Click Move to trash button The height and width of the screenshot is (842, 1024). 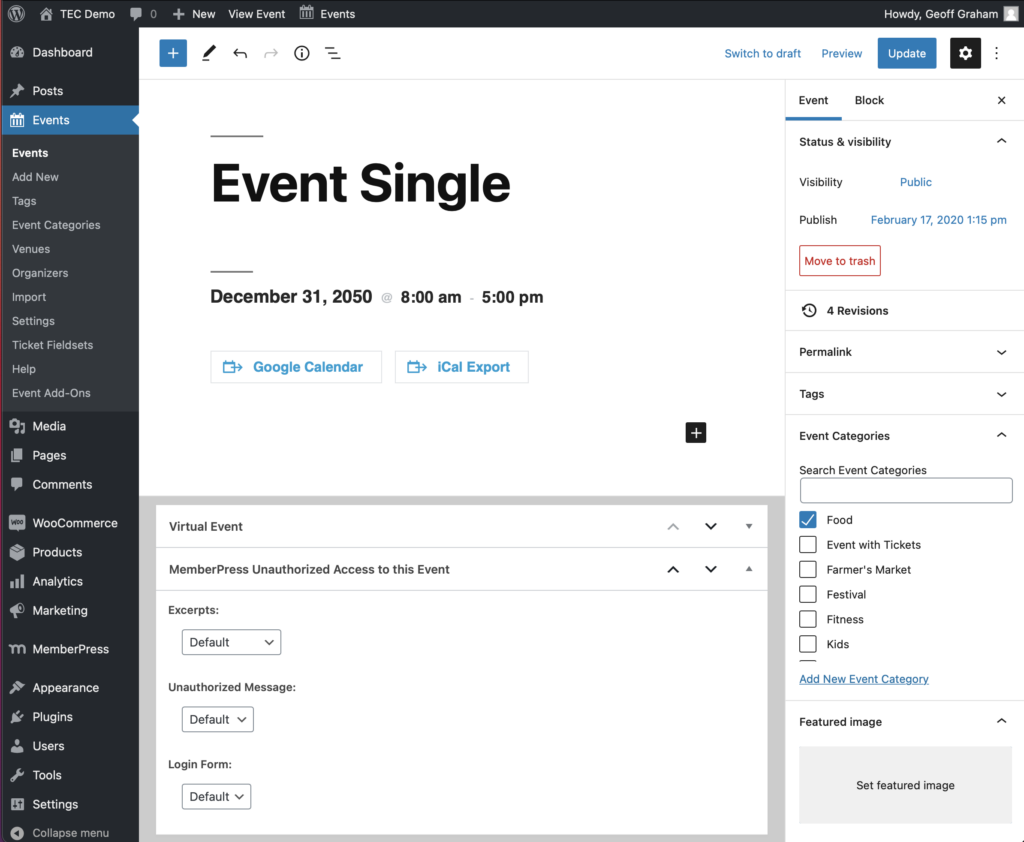(840, 261)
